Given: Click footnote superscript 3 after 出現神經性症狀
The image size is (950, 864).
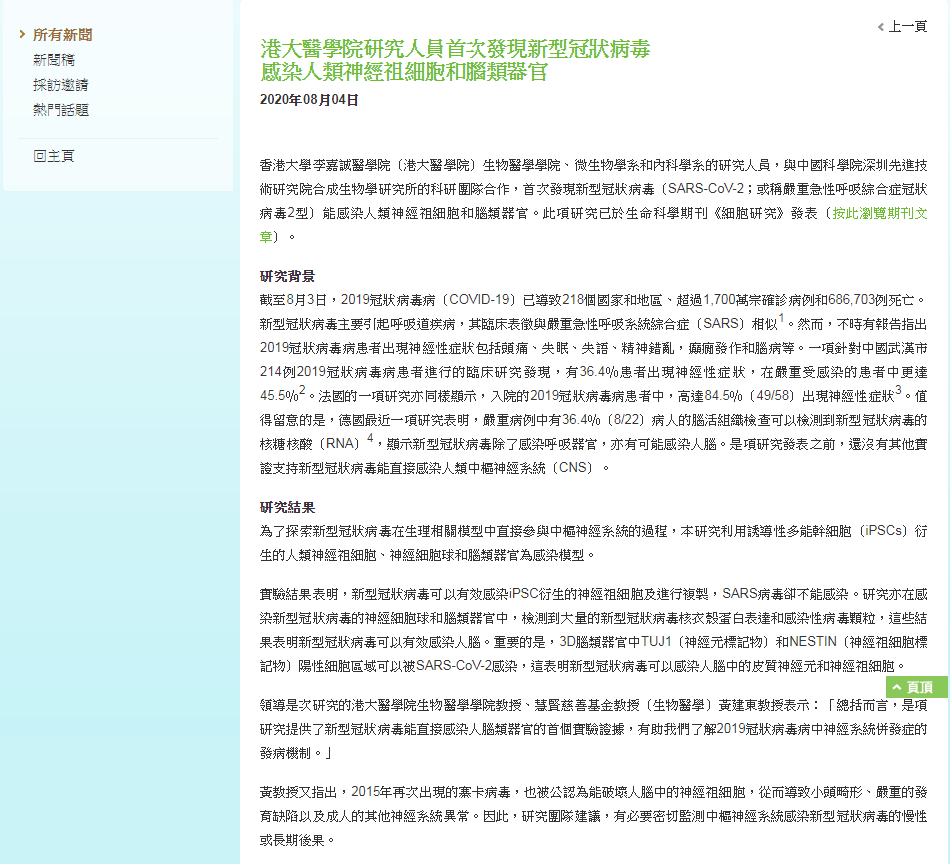Looking at the screenshot, I should [x=899, y=390].
